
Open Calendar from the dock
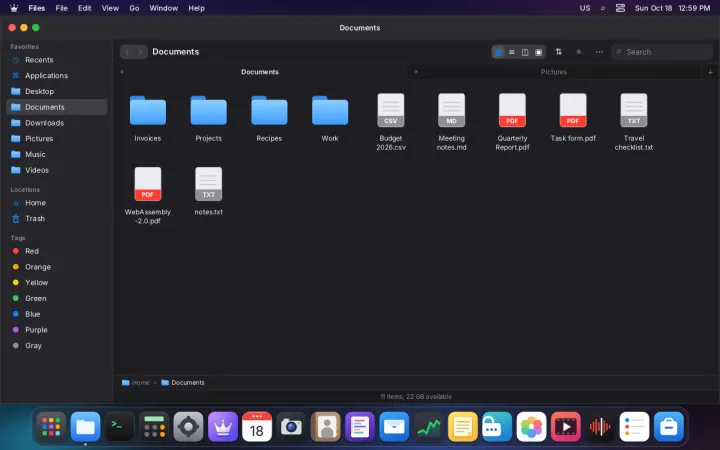[x=257, y=427]
